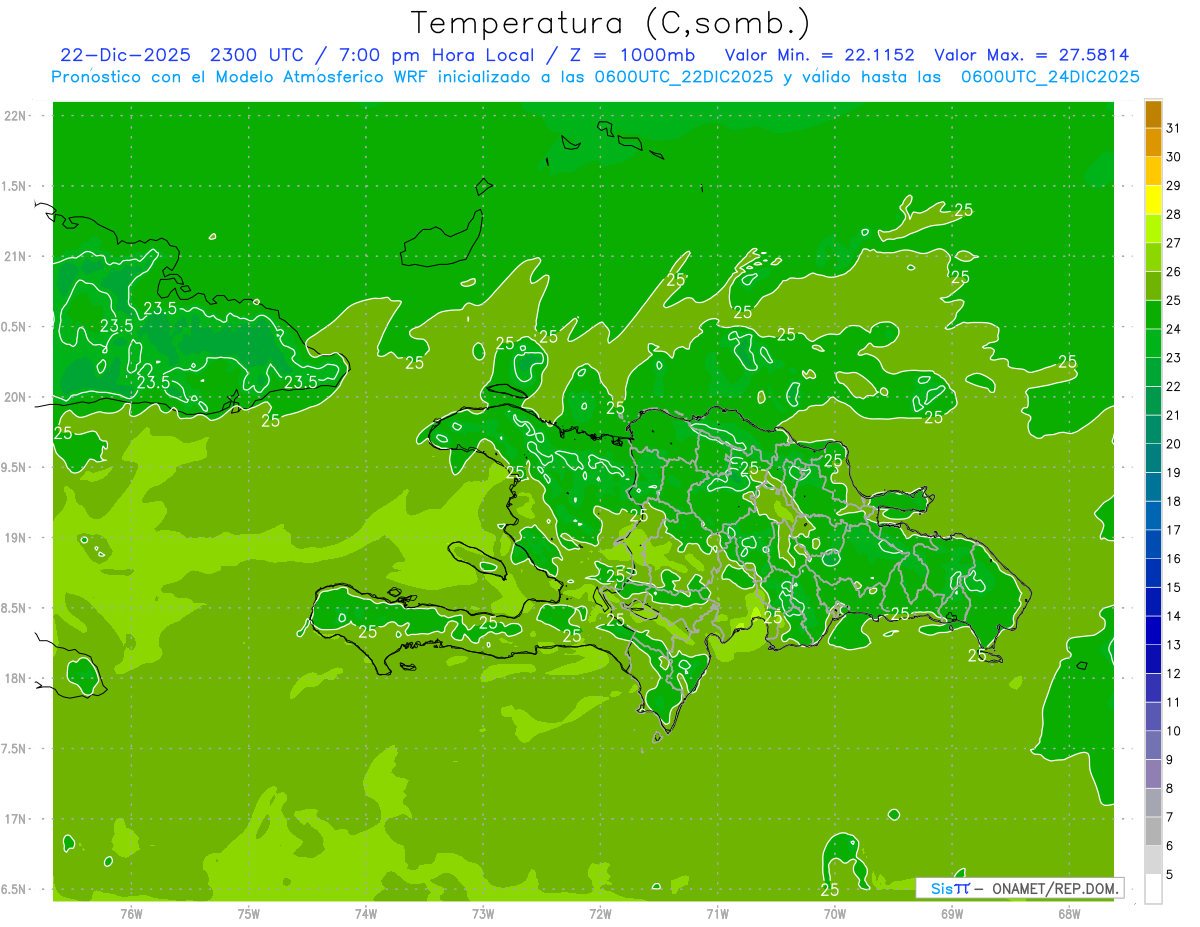
Task: Click the '70W' longitude label
Action: [834, 913]
